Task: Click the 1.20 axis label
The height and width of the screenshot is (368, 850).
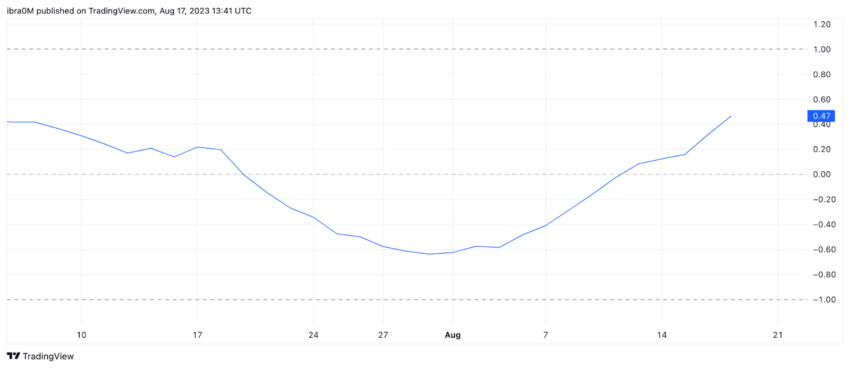Action: coord(822,24)
